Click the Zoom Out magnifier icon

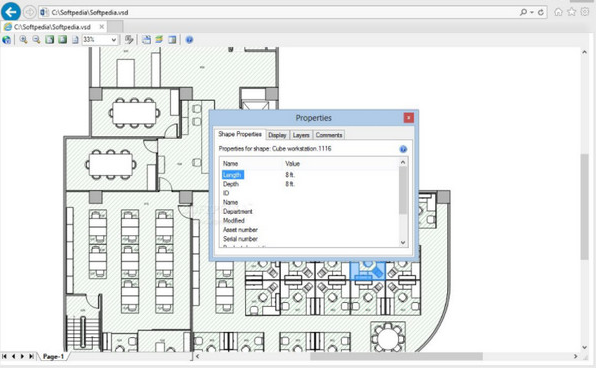36,40
